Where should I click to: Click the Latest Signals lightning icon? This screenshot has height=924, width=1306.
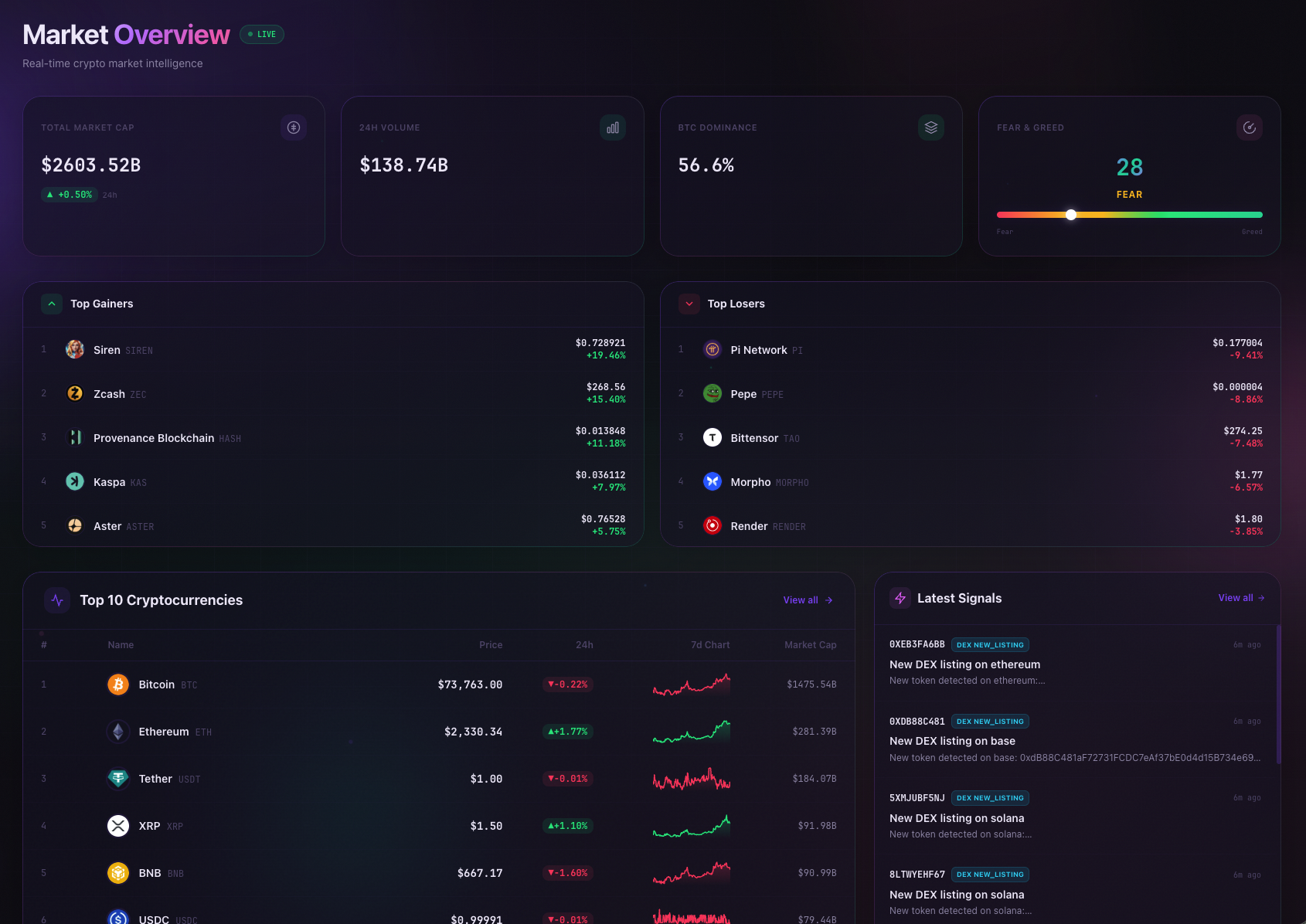900,598
